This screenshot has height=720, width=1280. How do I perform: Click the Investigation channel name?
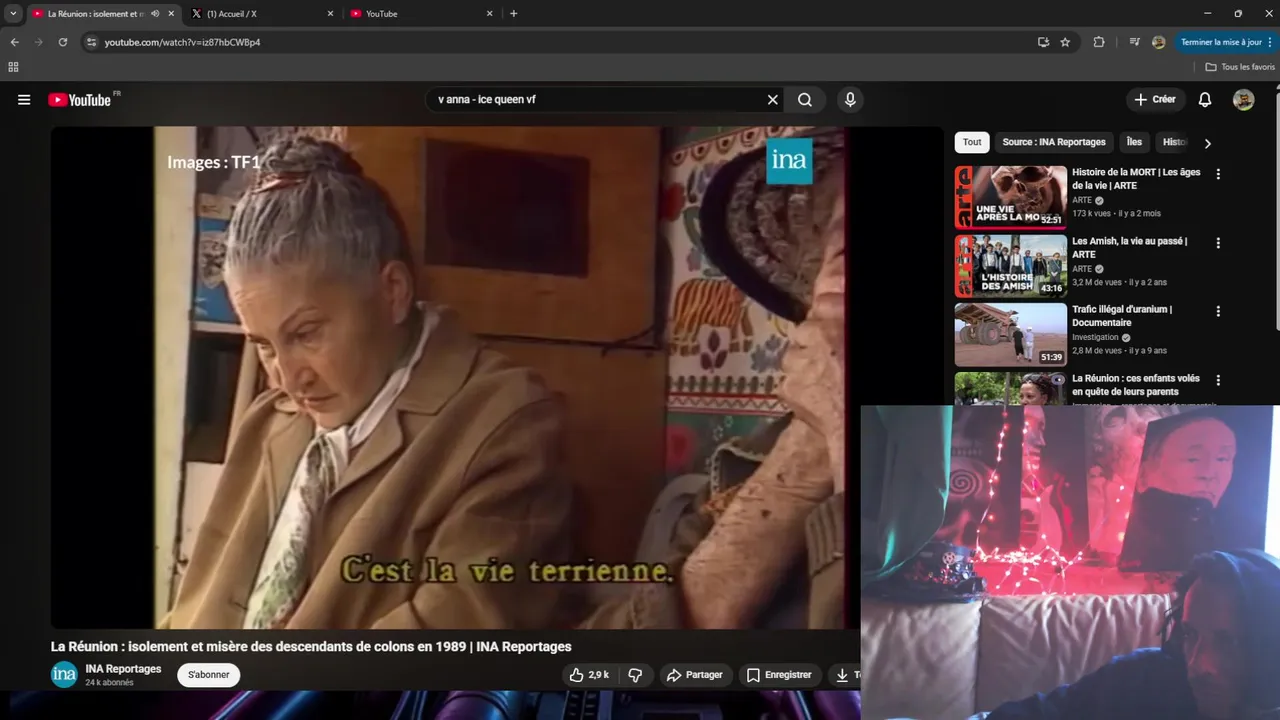pos(1095,337)
